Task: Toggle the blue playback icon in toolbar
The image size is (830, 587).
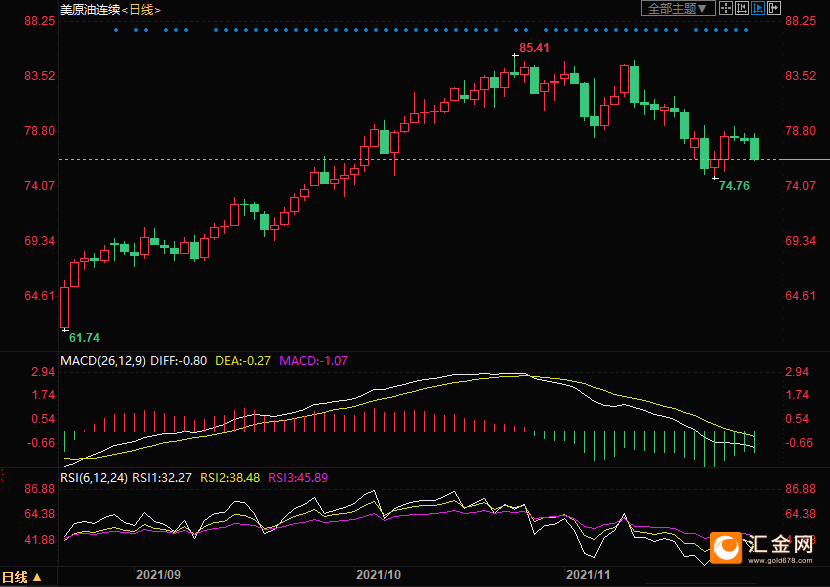Action: [758, 8]
